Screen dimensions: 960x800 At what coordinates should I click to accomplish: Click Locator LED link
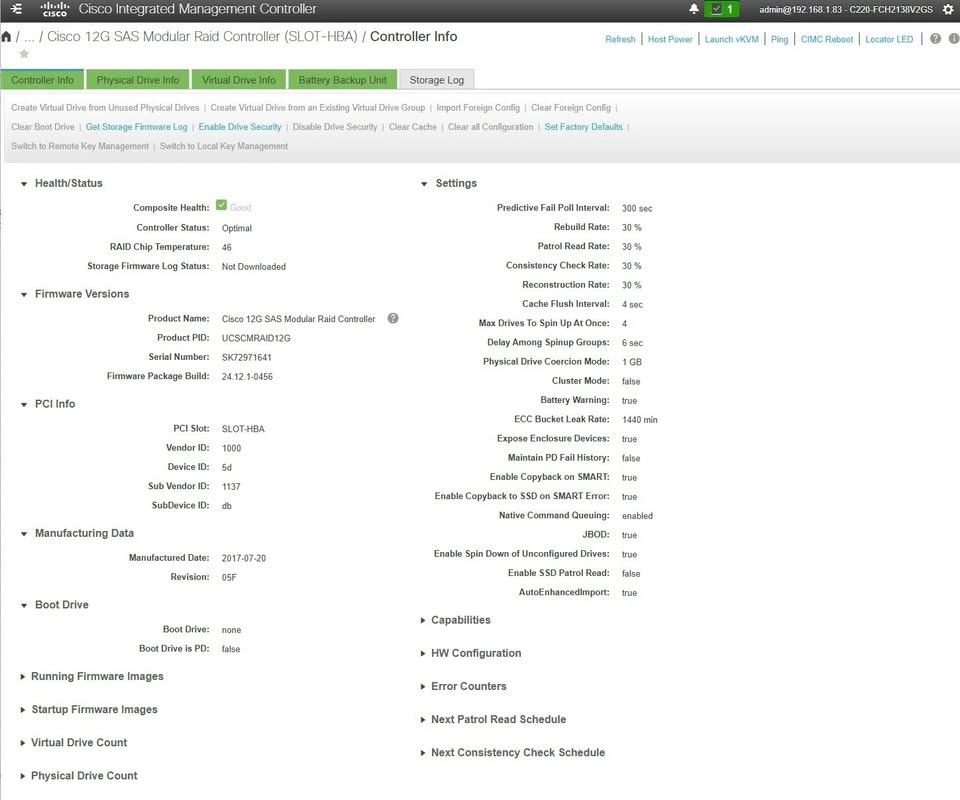point(889,39)
